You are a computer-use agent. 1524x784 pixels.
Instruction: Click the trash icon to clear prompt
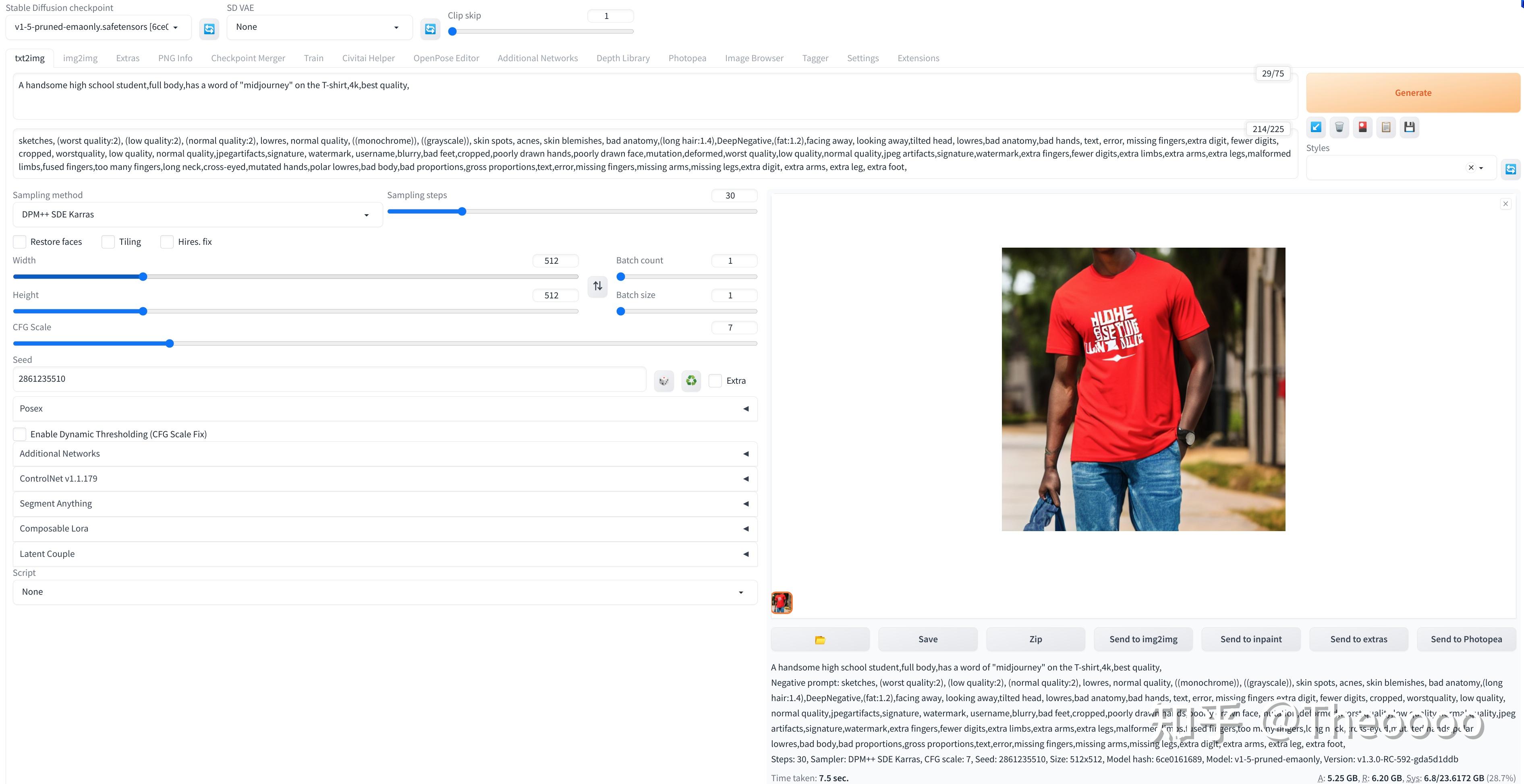(x=1339, y=127)
